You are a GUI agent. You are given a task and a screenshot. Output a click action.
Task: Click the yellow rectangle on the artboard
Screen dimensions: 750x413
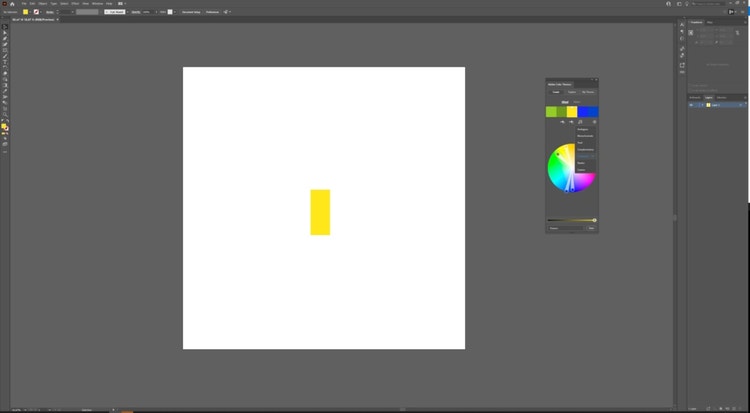click(320, 212)
